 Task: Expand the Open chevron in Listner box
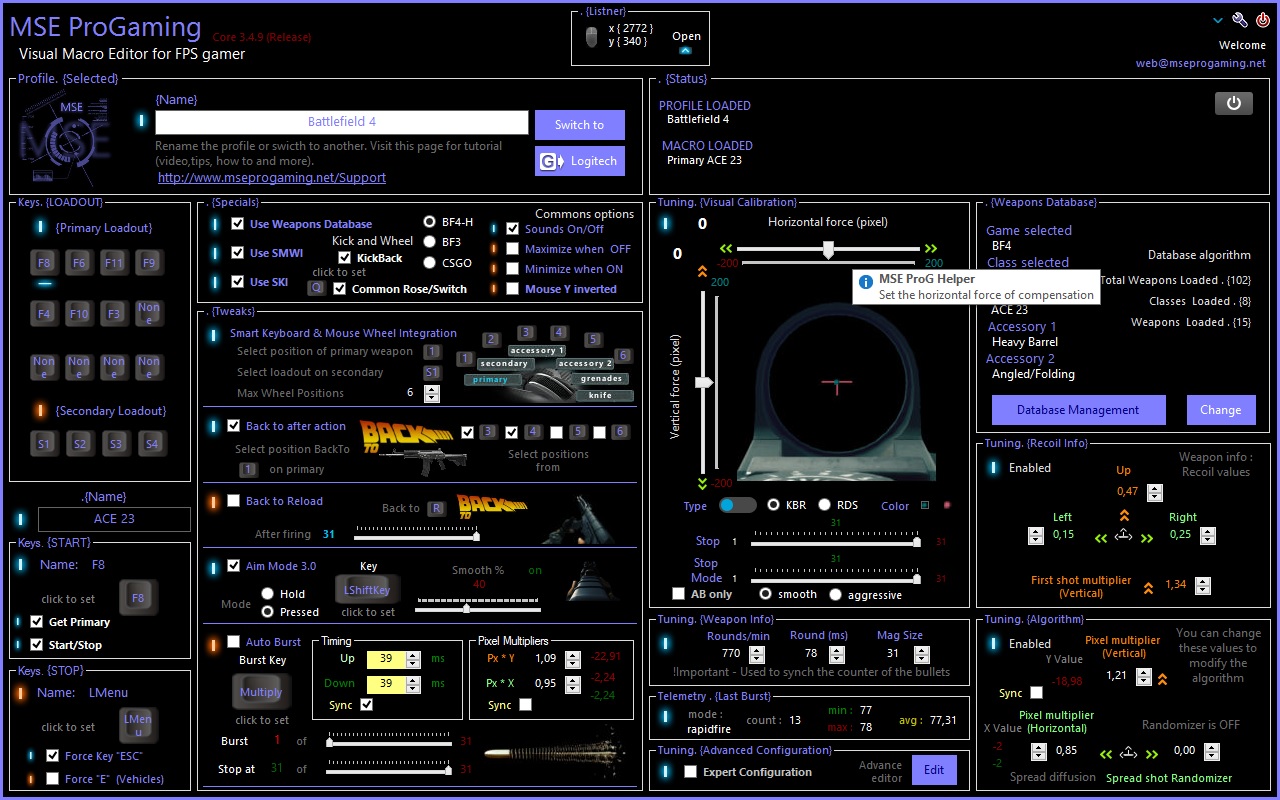coord(685,50)
